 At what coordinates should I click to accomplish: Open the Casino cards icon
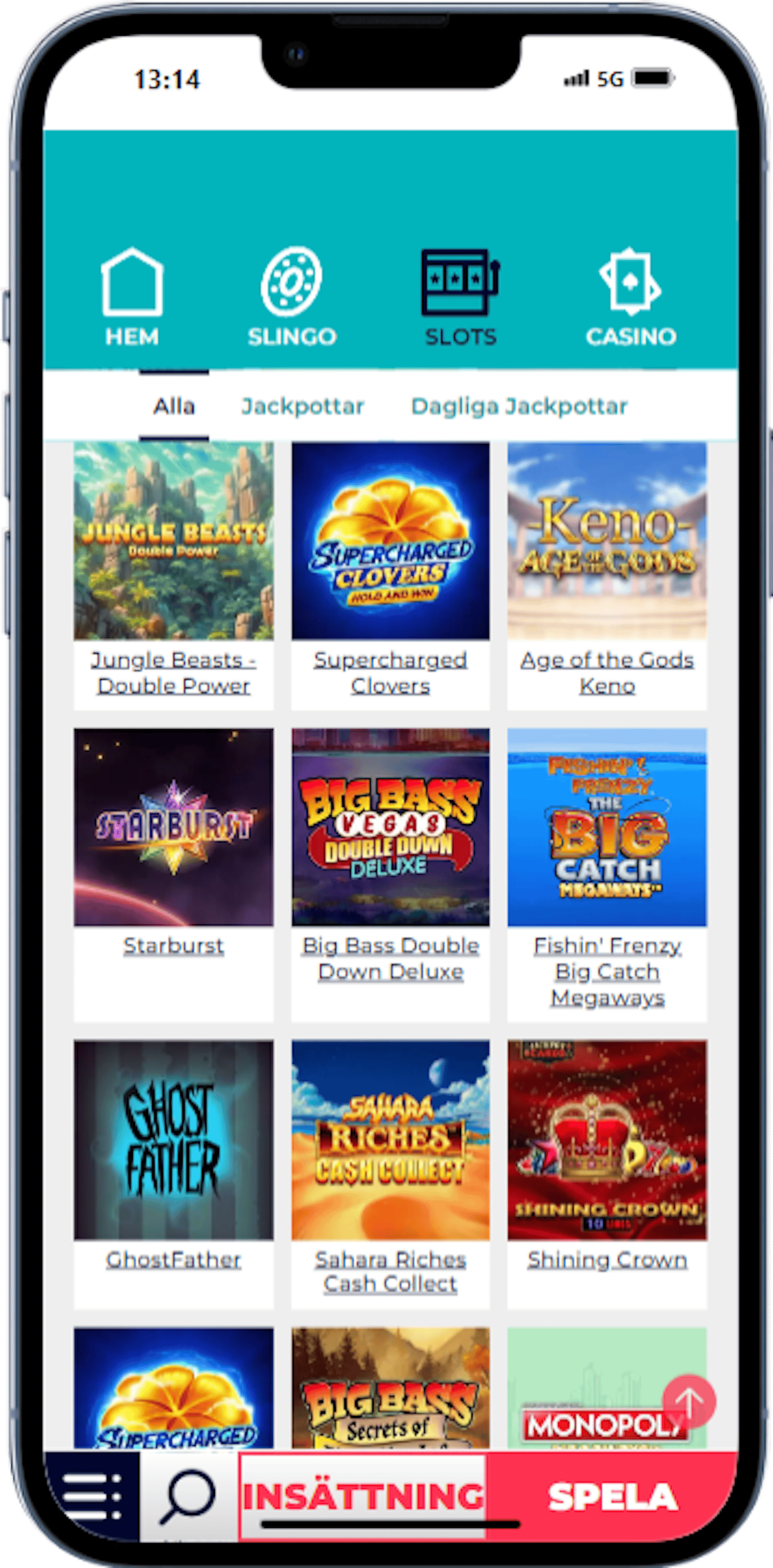coord(630,281)
